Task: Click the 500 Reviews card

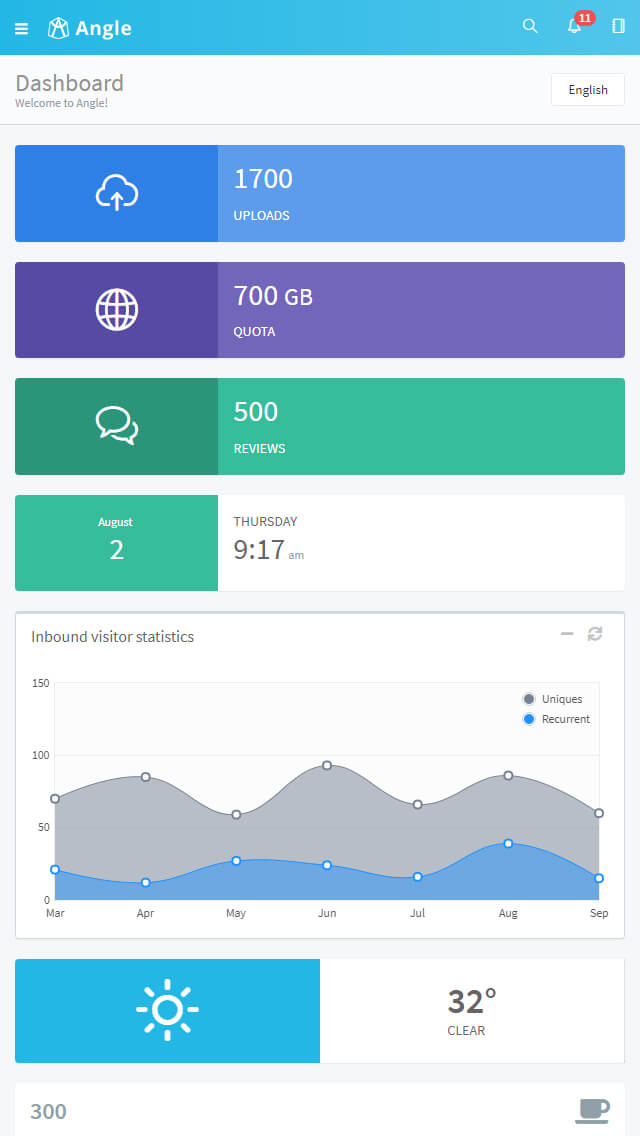Action: pos(420,426)
